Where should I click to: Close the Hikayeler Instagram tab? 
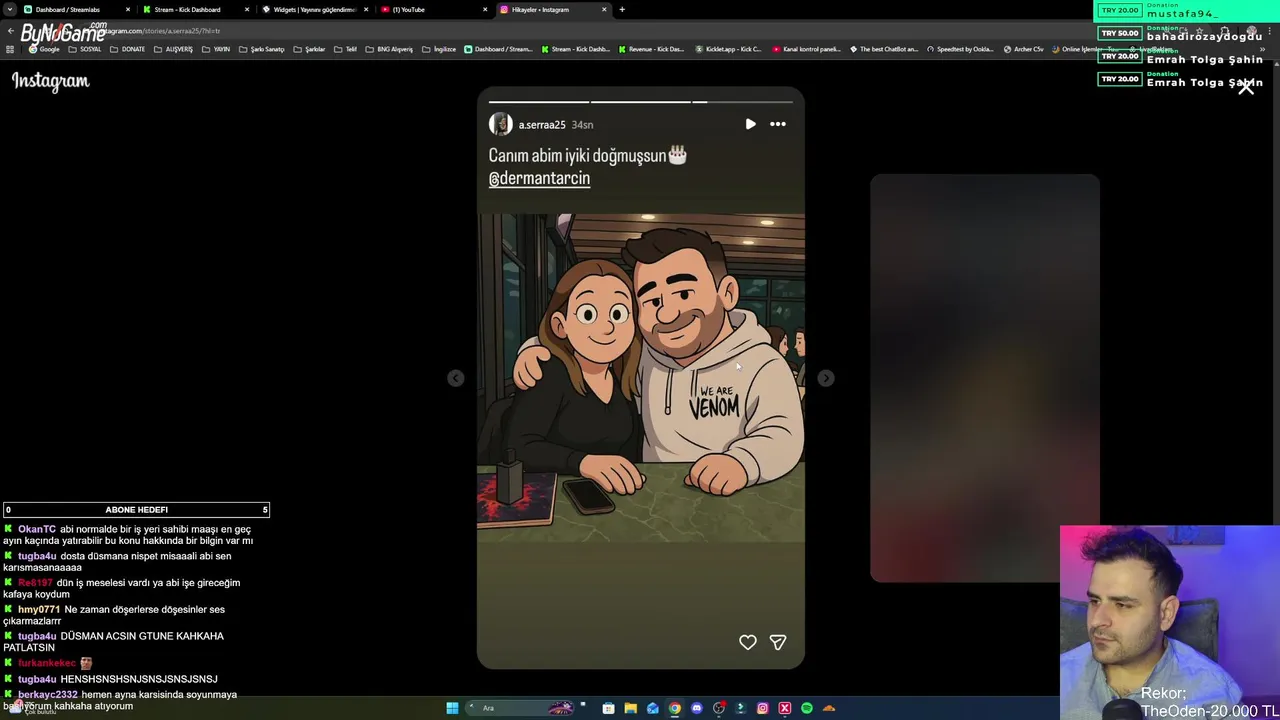click(x=604, y=10)
